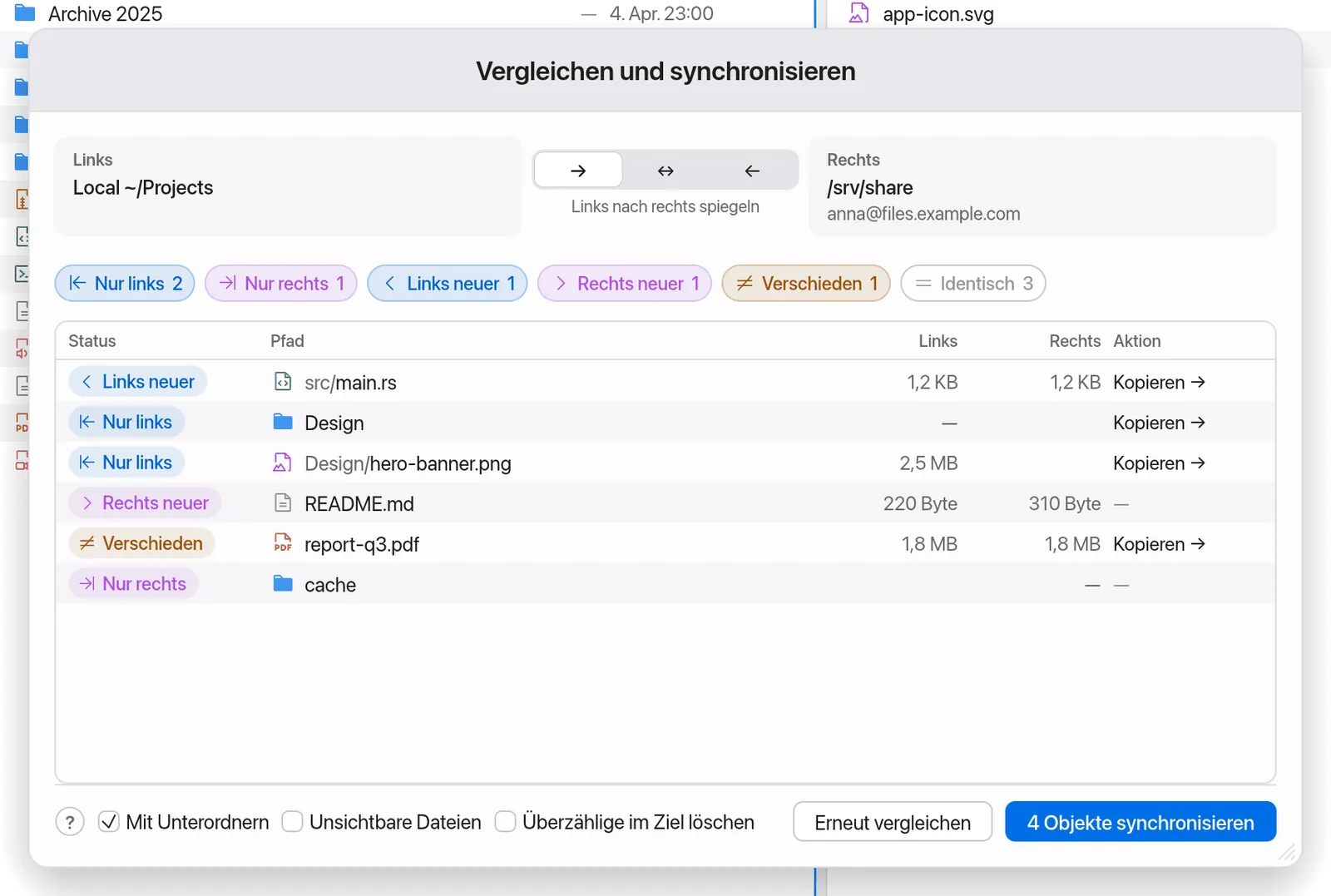
Task: Change action 'Kopieren →' for Design folder
Action: (1160, 423)
